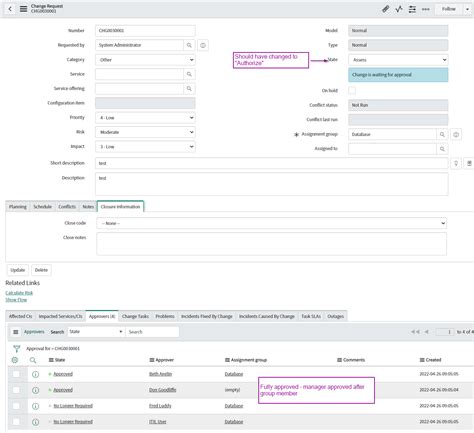Preview Fred Luddy approval record info icon
This screenshot has height=433, width=474.
coord(35,406)
